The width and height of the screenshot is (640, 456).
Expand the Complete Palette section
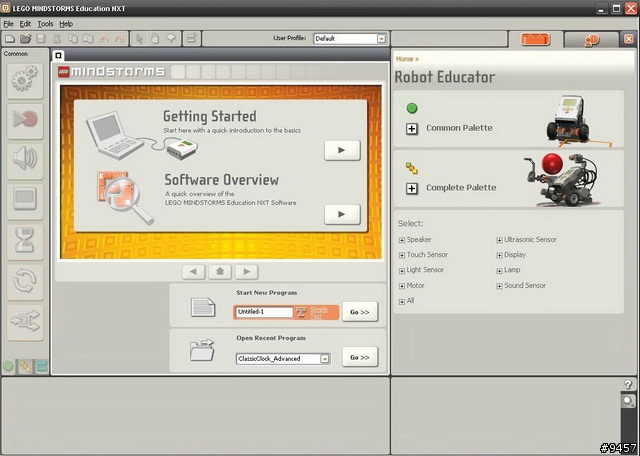(412, 189)
